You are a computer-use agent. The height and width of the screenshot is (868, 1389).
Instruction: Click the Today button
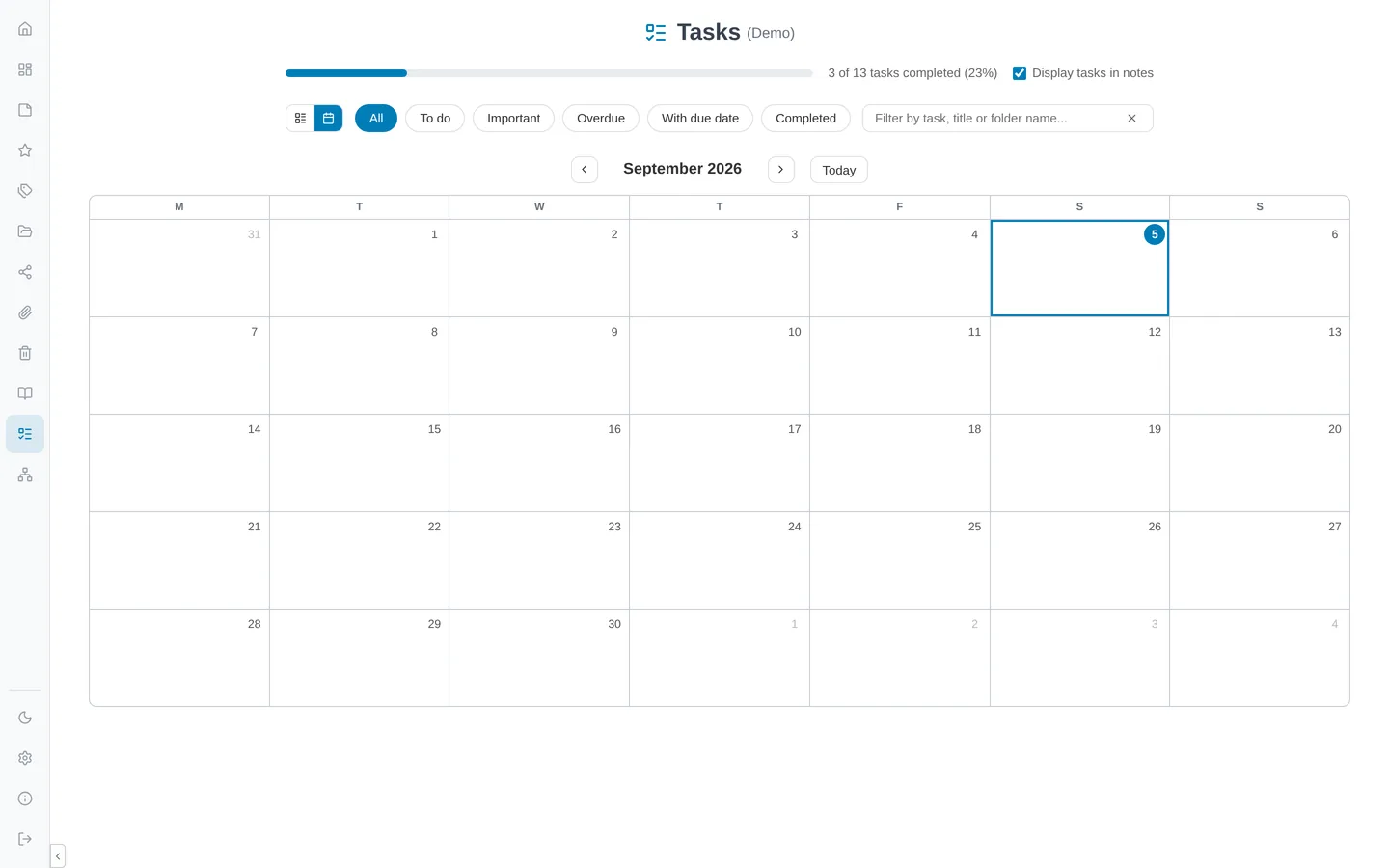pyautogui.click(x=839, y=170)
